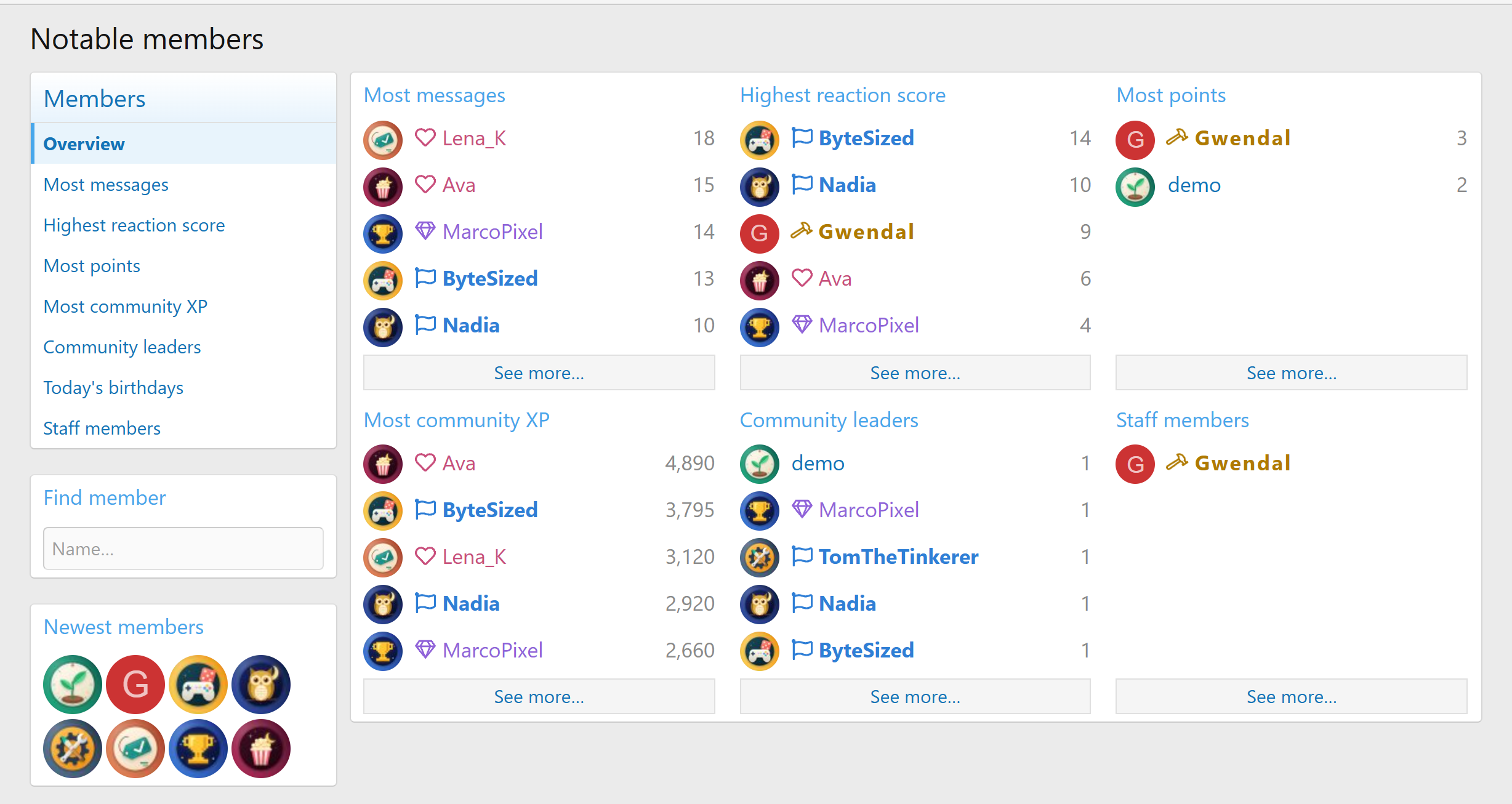Screen dimensions: 1512x804
Task: Open the Most points section heading
Action: pyautogui.click(x=1171, y=95)
